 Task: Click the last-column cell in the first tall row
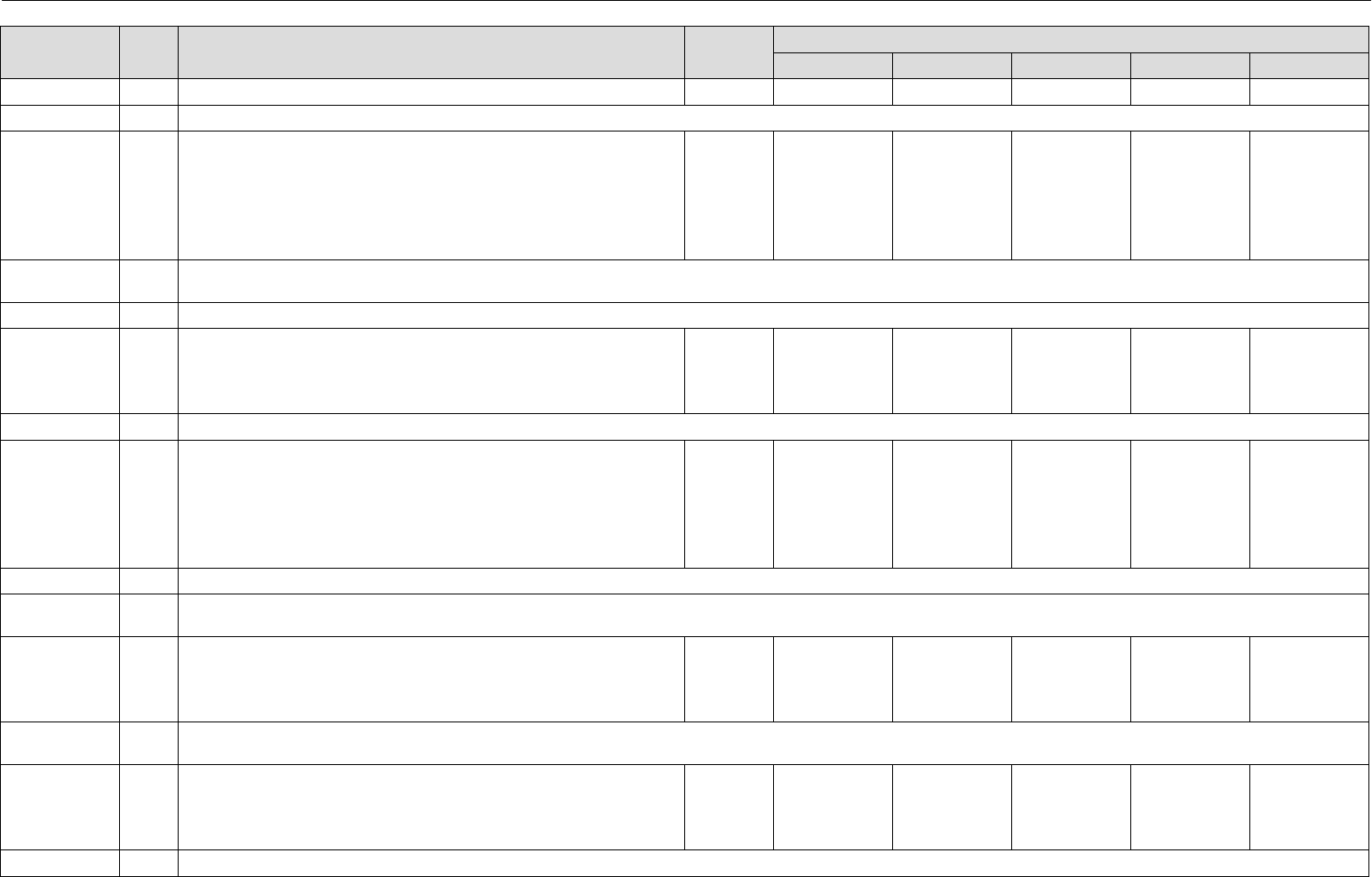pos(1309,195)
